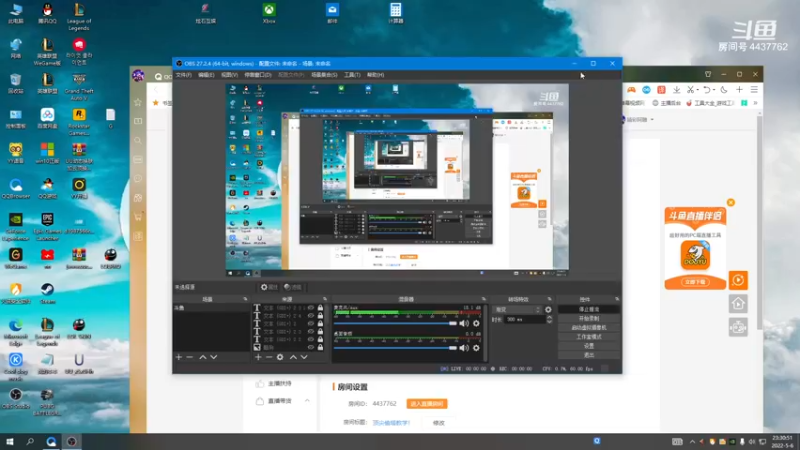The image size is (800, 450).
Task: Click 设置 settings button in OBS controls
Action: point(589,346)
